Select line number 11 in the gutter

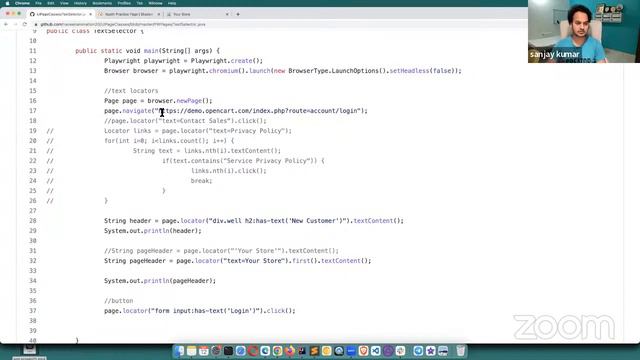(33, 51)
